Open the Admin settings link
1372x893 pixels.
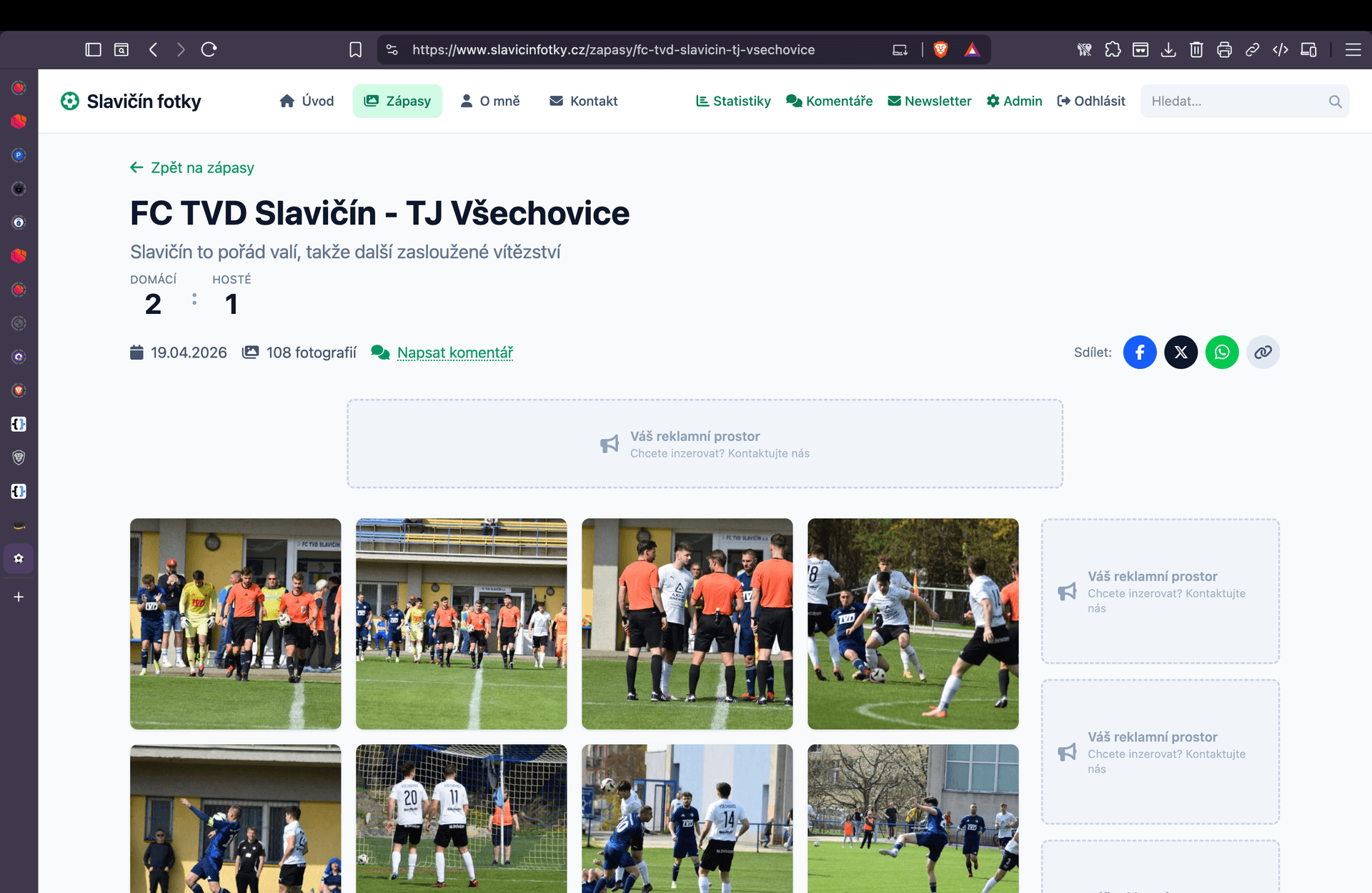click(1014, 101)
